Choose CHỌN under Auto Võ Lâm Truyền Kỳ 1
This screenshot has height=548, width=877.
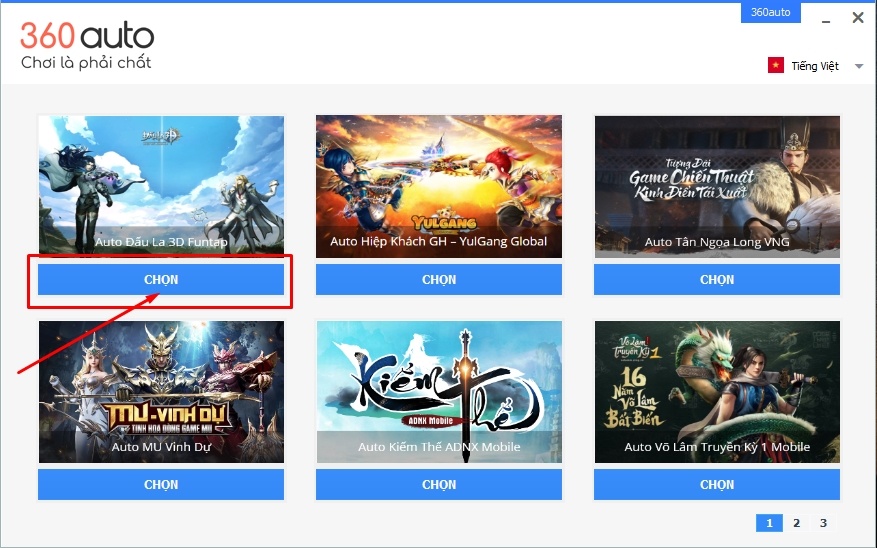point(717,484)
